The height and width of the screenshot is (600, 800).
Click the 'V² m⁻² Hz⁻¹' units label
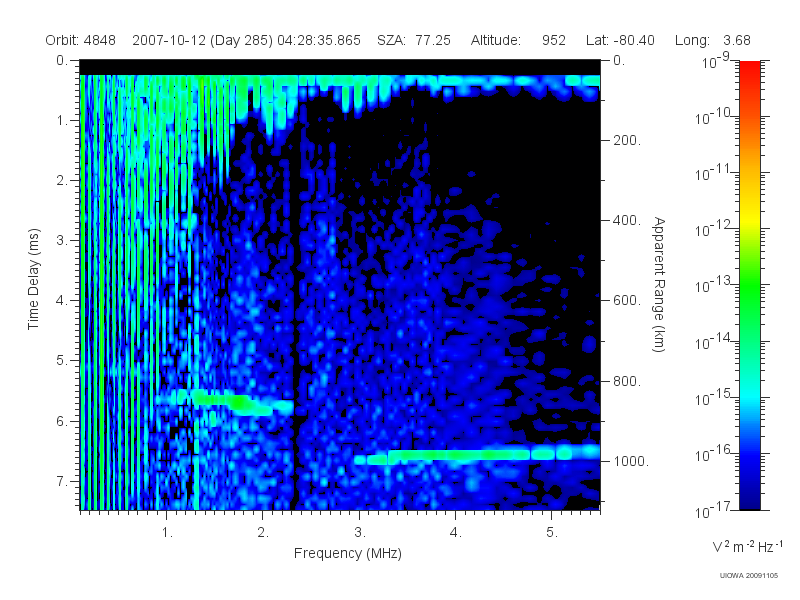[x=747, y=546]
